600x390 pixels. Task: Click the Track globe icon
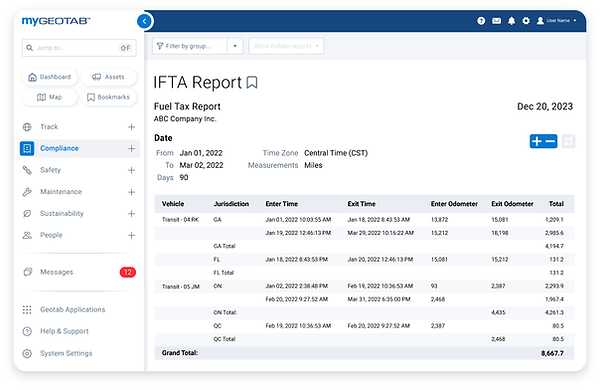(x=27, y=127)
